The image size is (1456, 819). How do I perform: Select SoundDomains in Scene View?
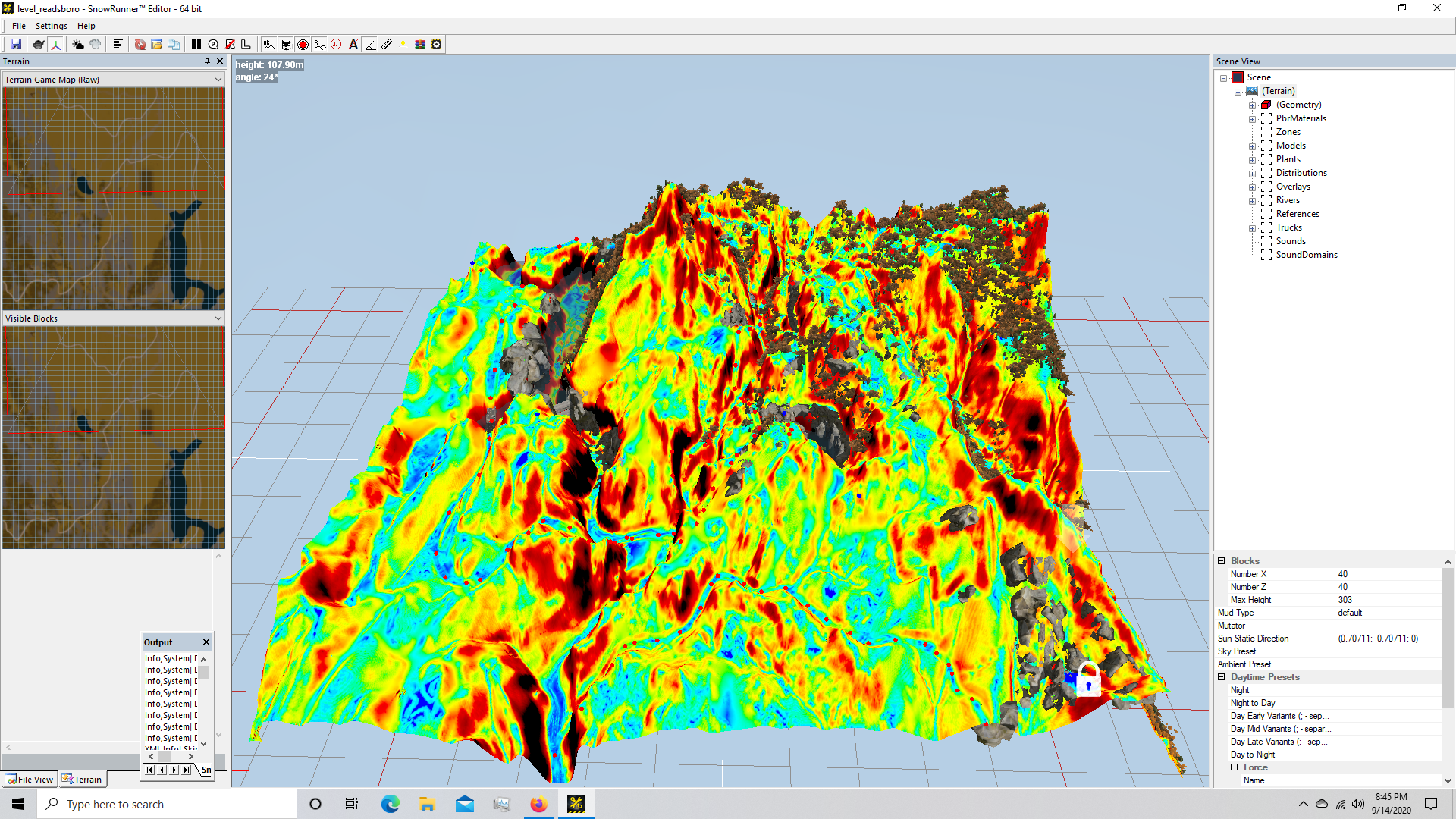pos(1307,255)
